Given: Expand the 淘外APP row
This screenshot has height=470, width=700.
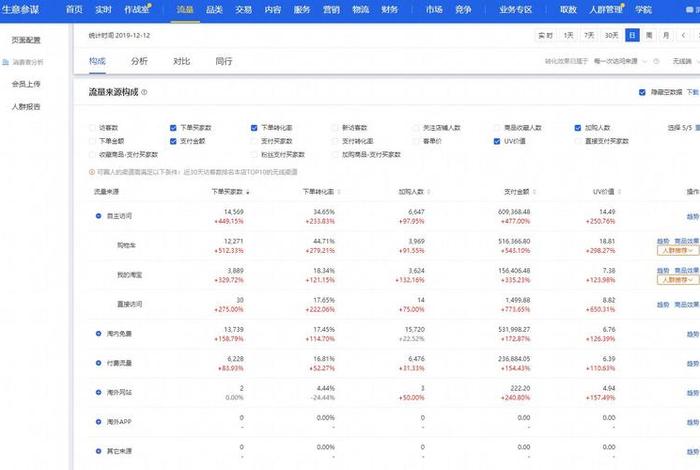Looking at the screenshot, I should 98,422.
